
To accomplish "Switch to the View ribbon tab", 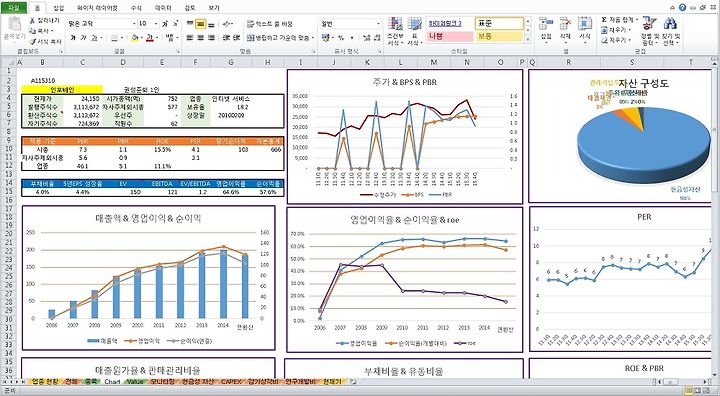I will point(214,8).
